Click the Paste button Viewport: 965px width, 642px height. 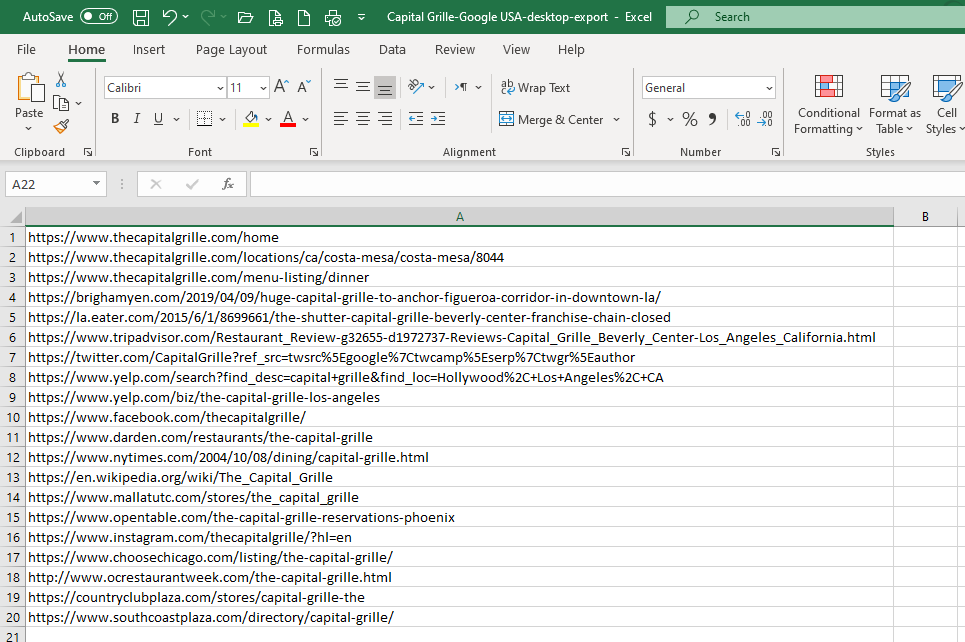click(29, 98)
